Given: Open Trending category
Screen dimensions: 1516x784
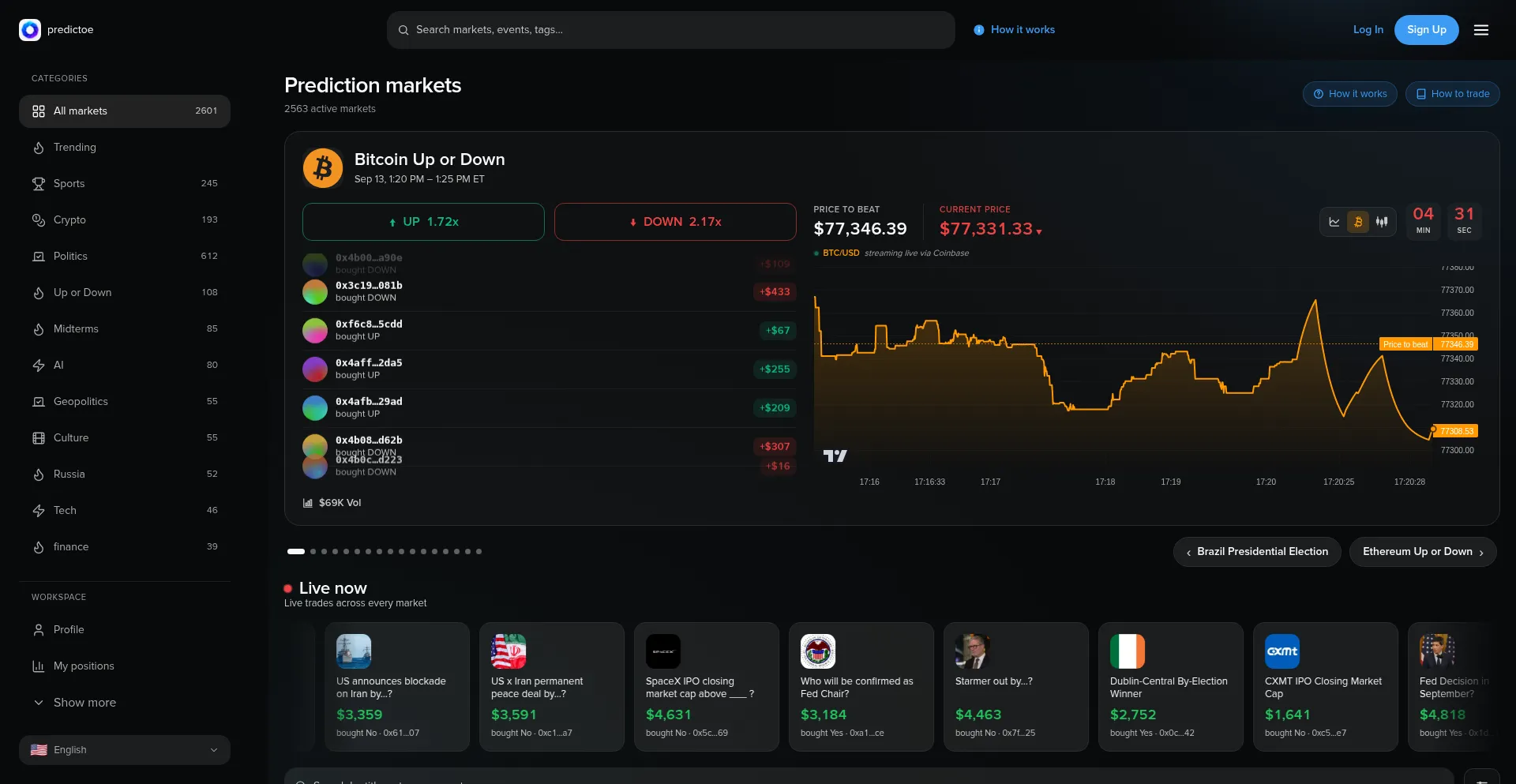Looking at the screenshot, I should click(x=125, y=148).
